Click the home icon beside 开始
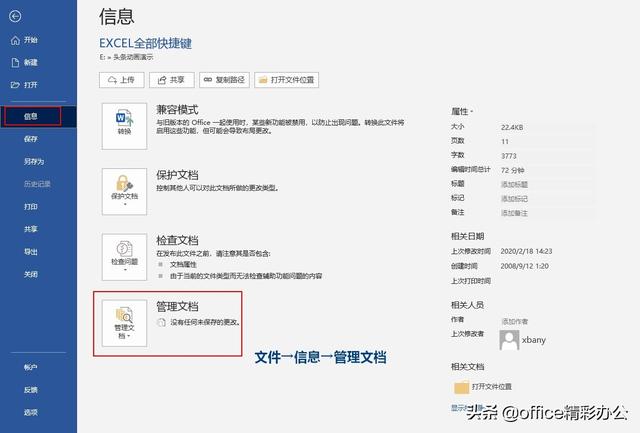The image size is (640, 433). [x=15, y=40]
